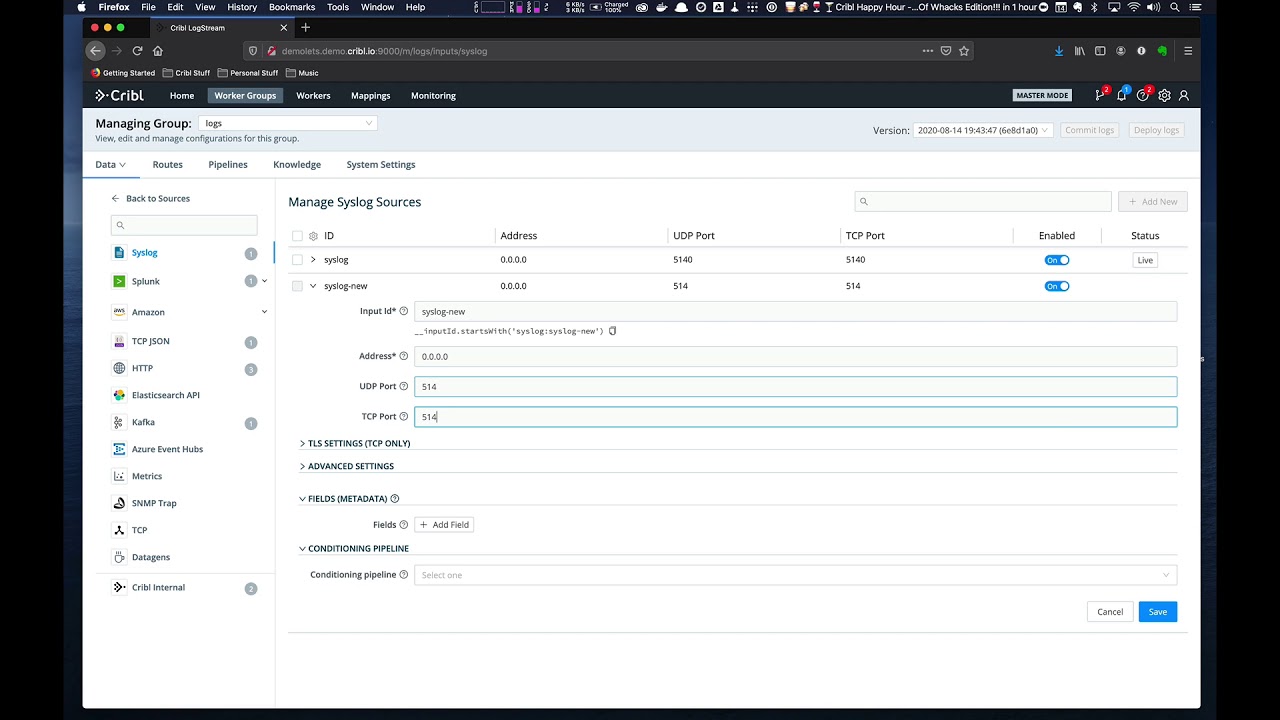
Task: Open the user account icon
Action: click(1184, 95)
